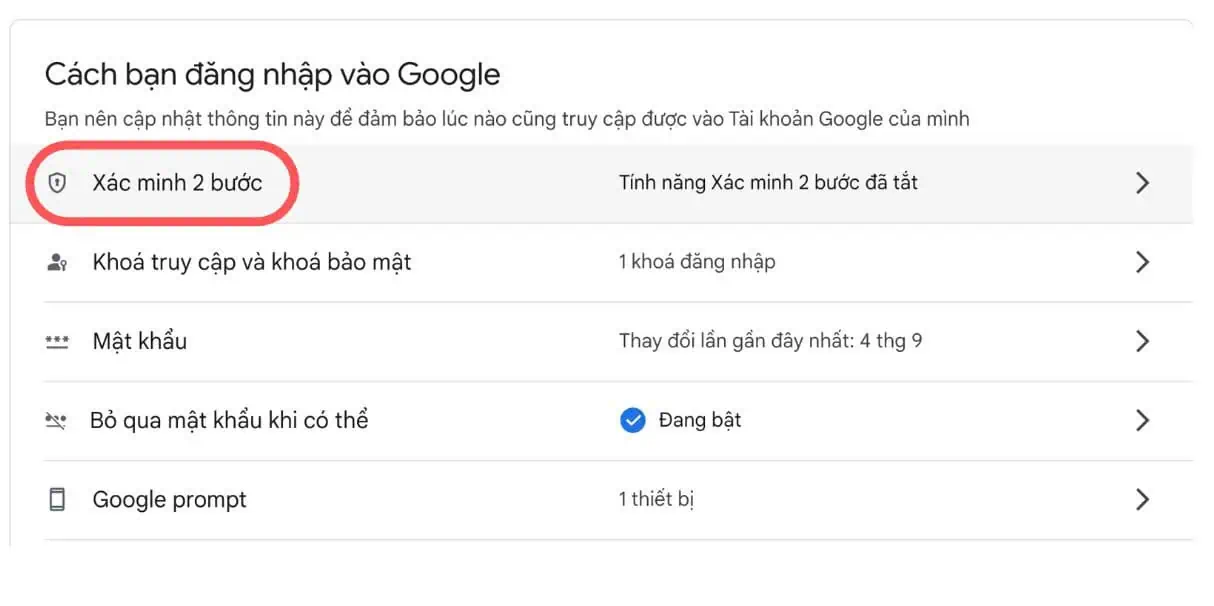Click the '1 khoá đăng nhập' status text
This screenshot has width=1214, height=606.
696,262
